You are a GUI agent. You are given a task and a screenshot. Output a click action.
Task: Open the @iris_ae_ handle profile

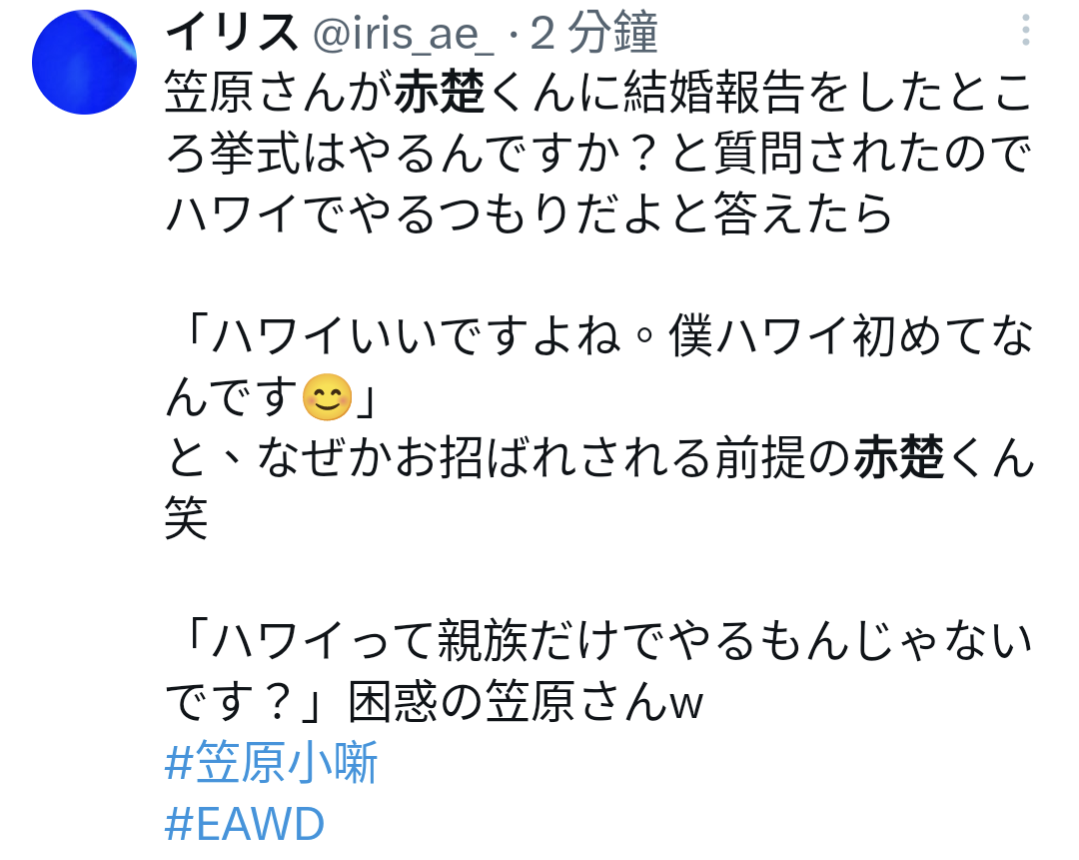404,33
